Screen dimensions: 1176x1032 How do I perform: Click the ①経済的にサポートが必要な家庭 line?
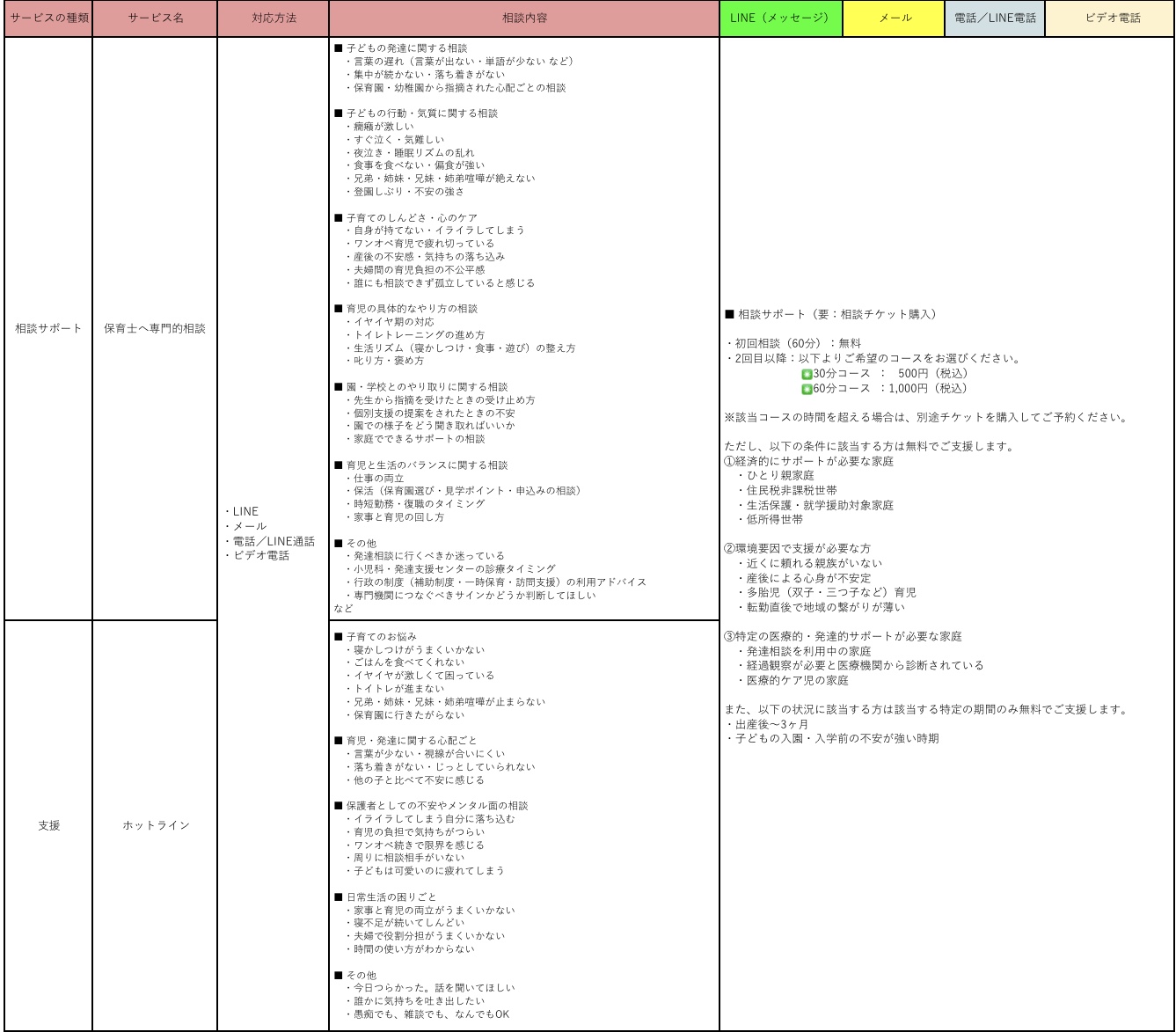click(808, 461)
